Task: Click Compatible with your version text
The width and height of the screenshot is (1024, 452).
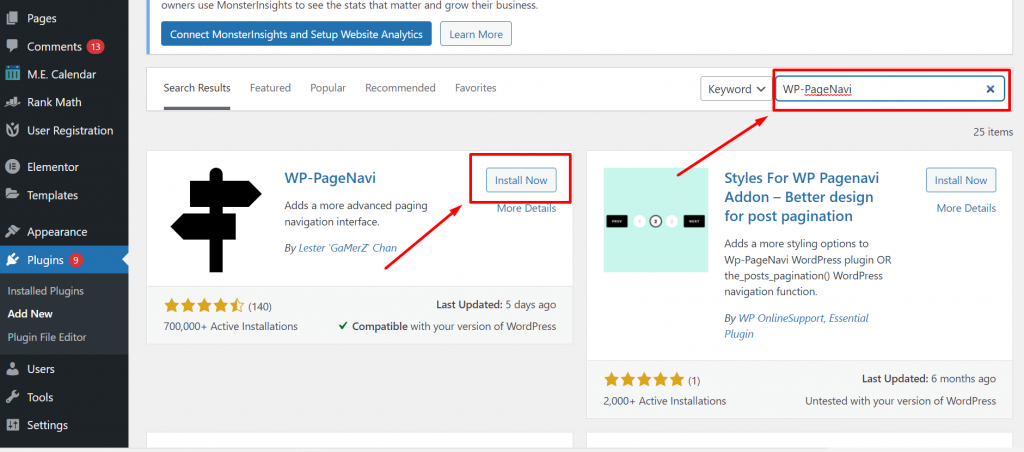Action: point(447,326)
